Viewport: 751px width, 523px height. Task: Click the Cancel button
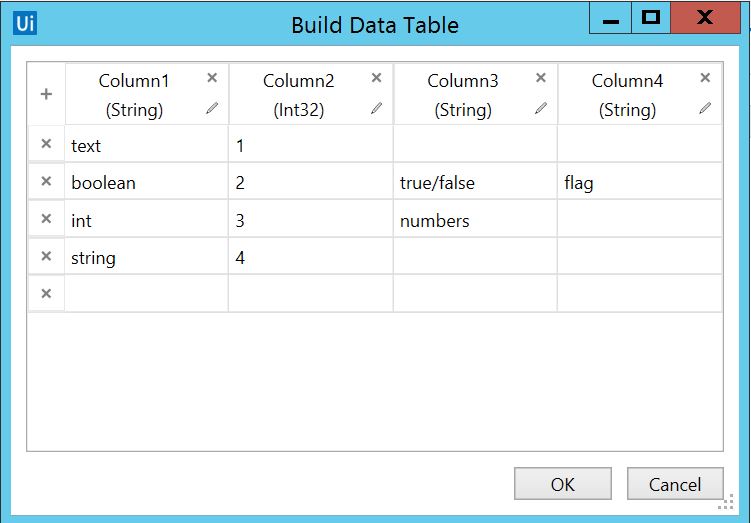(x=675, y=484)
